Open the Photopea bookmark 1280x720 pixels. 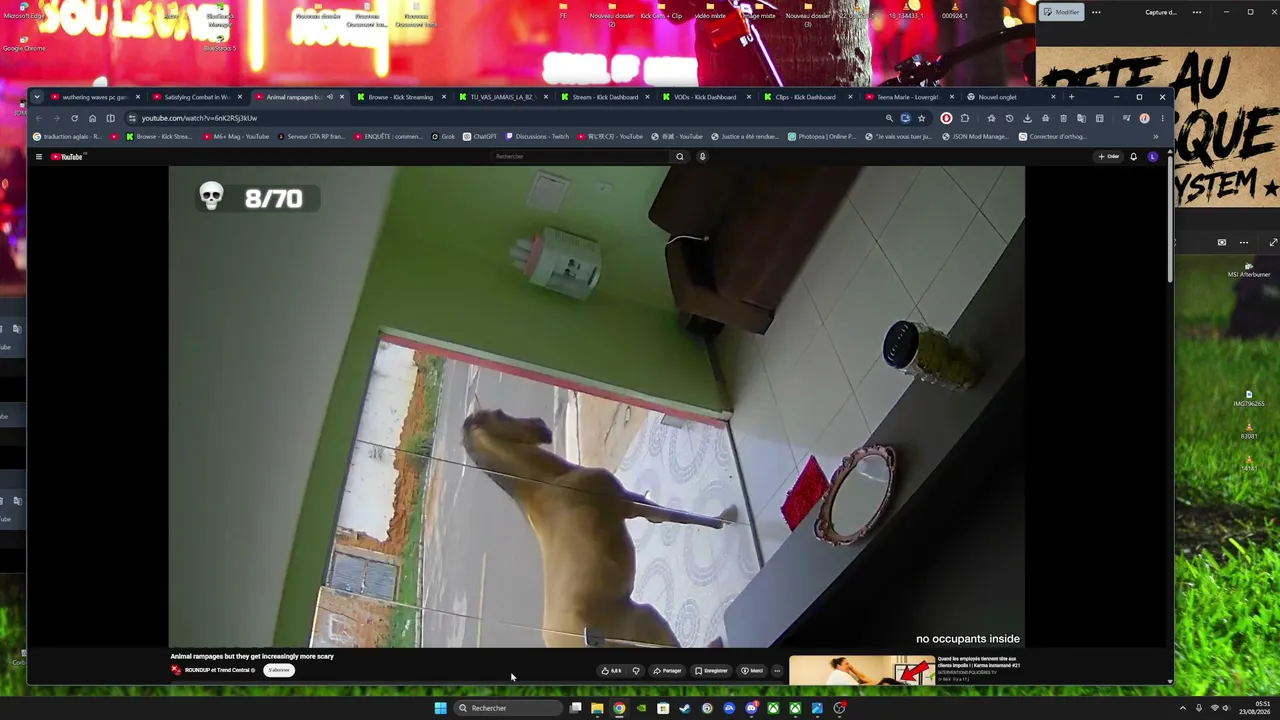coord(821,137)
